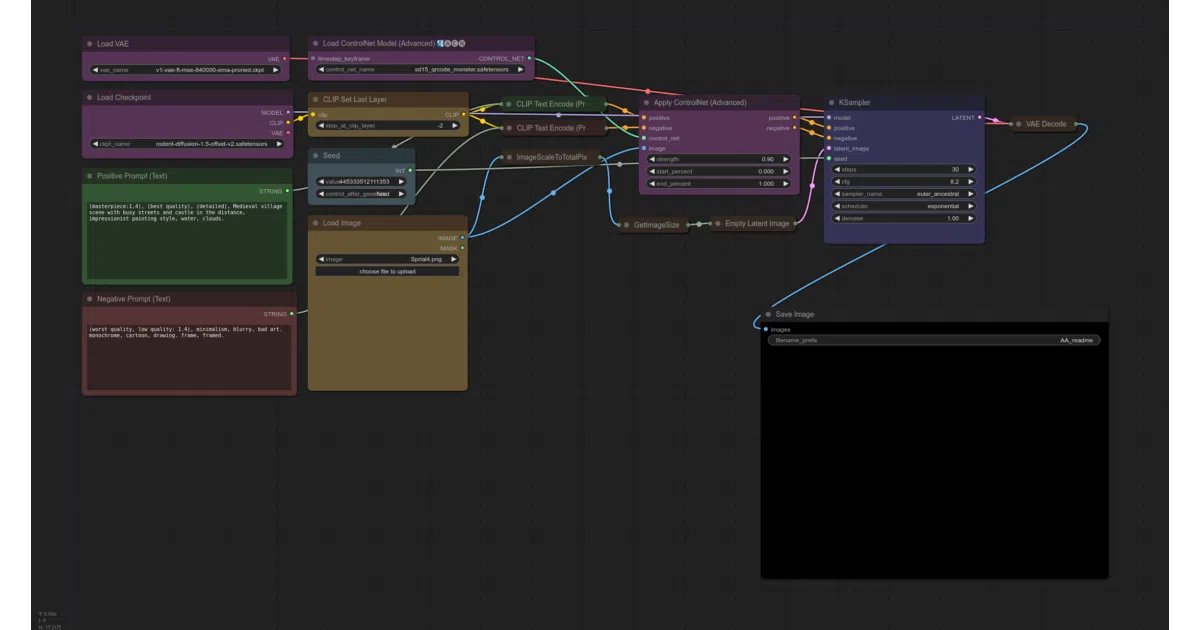1200x630 pixels.
Task: Click the strength slider showing 0.90
Action: pyautogui.click(x=719, y=159)
